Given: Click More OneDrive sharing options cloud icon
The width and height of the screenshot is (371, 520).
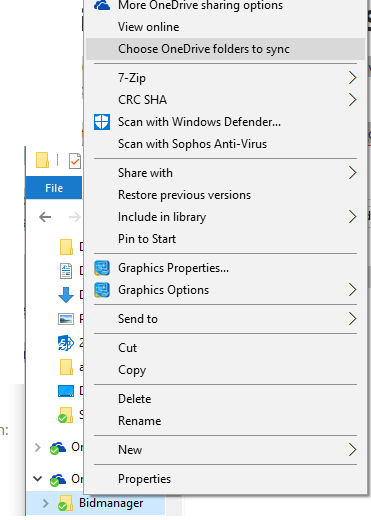Looking at the screenshot, I should point(102,5).
